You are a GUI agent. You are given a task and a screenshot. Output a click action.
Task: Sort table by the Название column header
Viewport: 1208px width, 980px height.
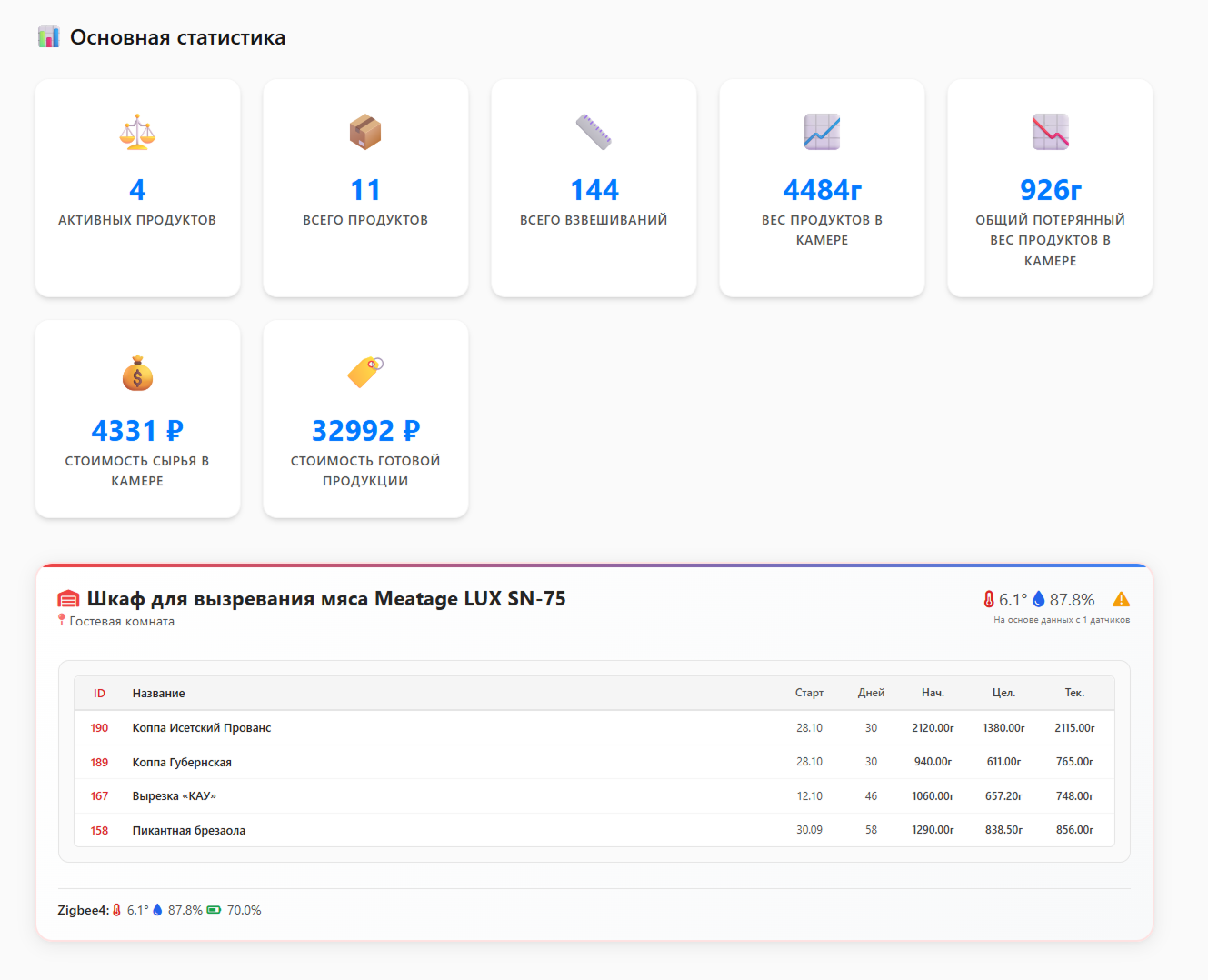pos(159,694)
